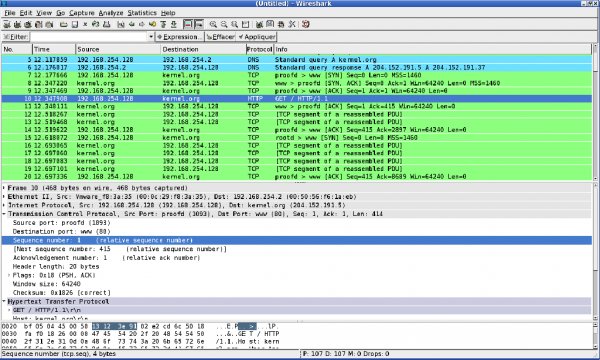
Task: Open a capture file icon
Action: [x=64, y=24]
